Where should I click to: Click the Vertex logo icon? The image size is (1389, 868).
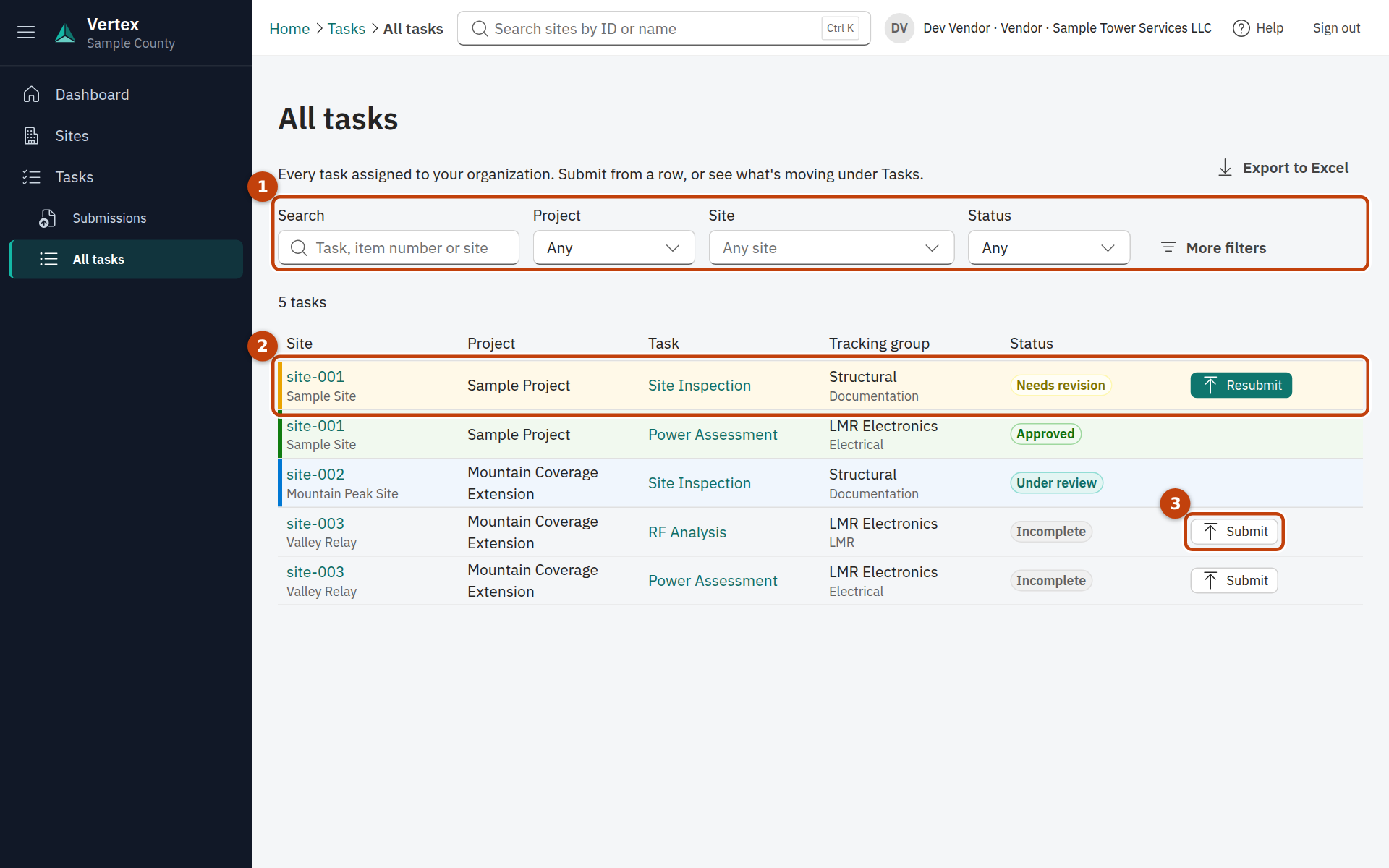(65, 33)
